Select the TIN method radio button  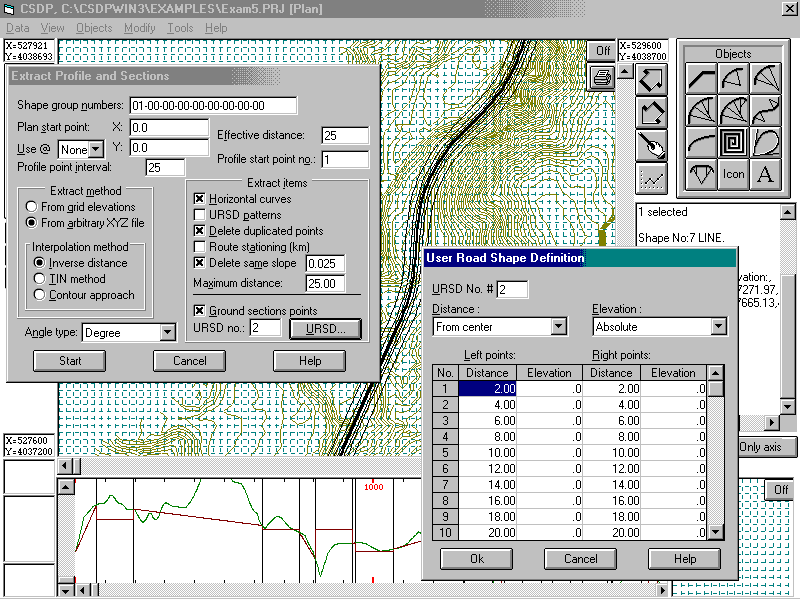pyautogui.click(x=41, y=279)
